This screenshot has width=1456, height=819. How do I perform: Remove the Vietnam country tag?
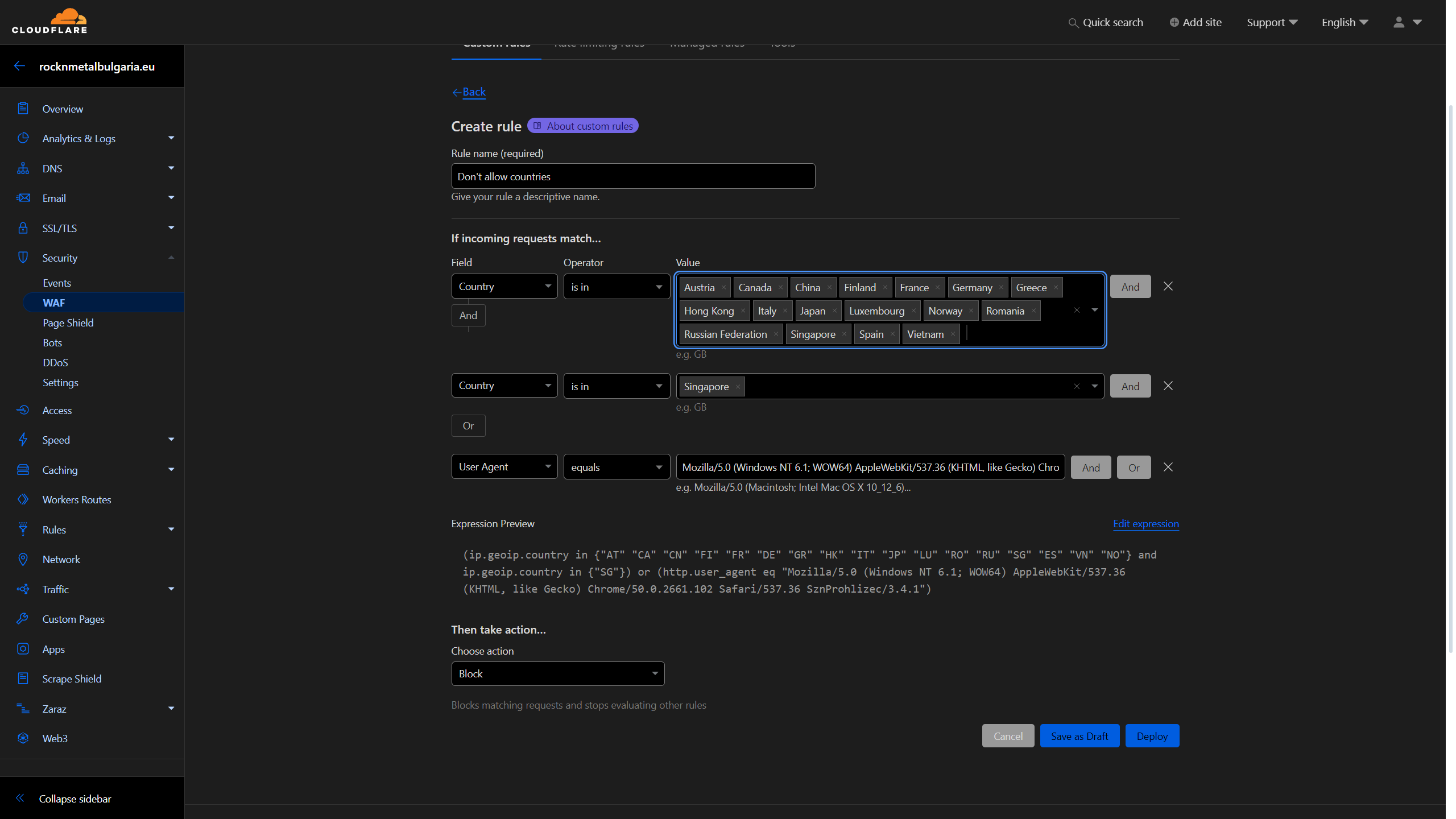click(x=953, y=334)
